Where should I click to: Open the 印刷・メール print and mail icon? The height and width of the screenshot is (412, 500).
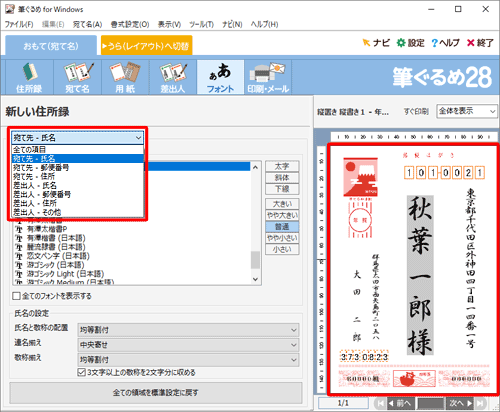pos(268,77)
